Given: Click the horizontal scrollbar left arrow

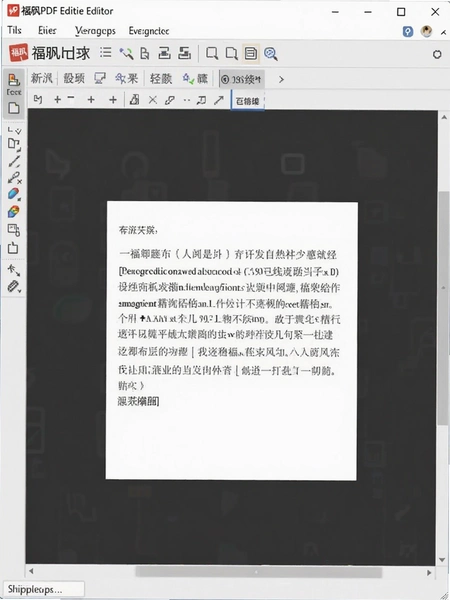Looking at the screenshot, I should click(x=31, y=571).
